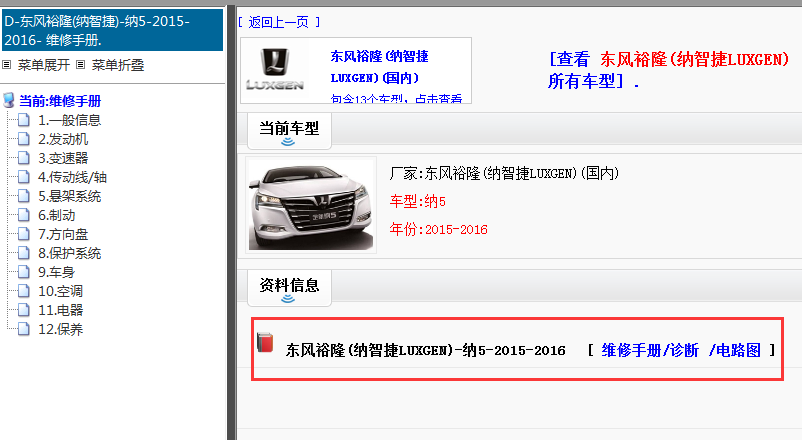Click the Luxgen brand logo
Viewport: 802px width, 440px height.
(275, 70)
